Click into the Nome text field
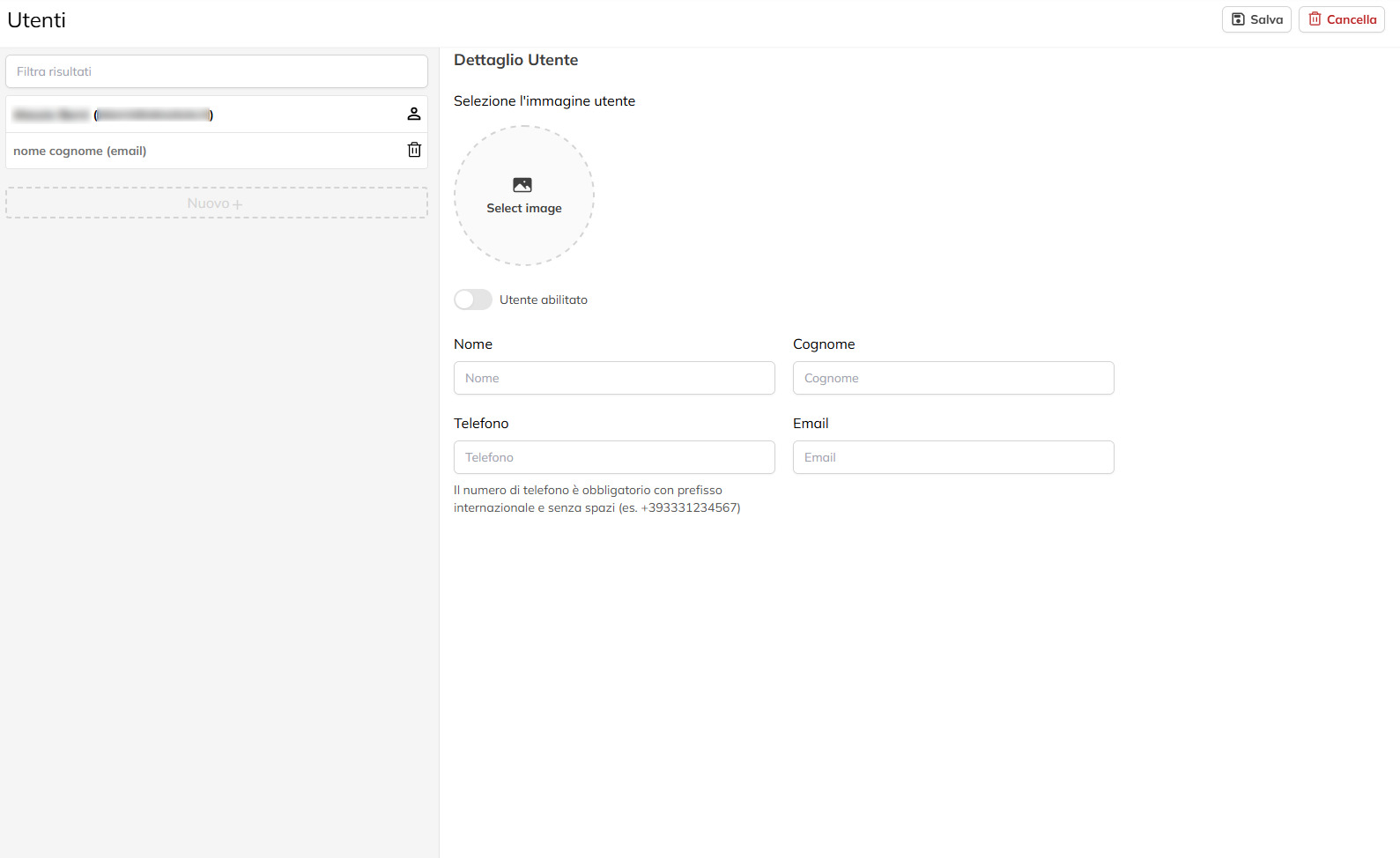The height and width of the screenshot is (858, 1400). [x=614, y=378]
